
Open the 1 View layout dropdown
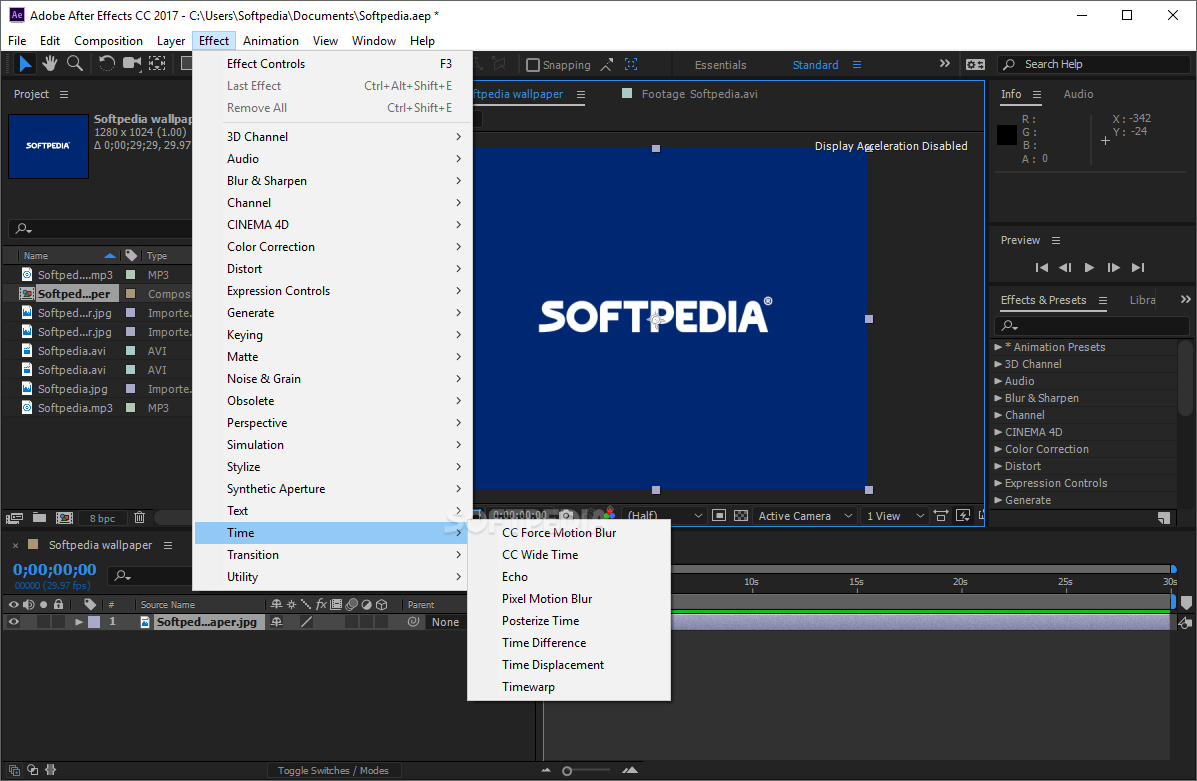coord(895,516)
